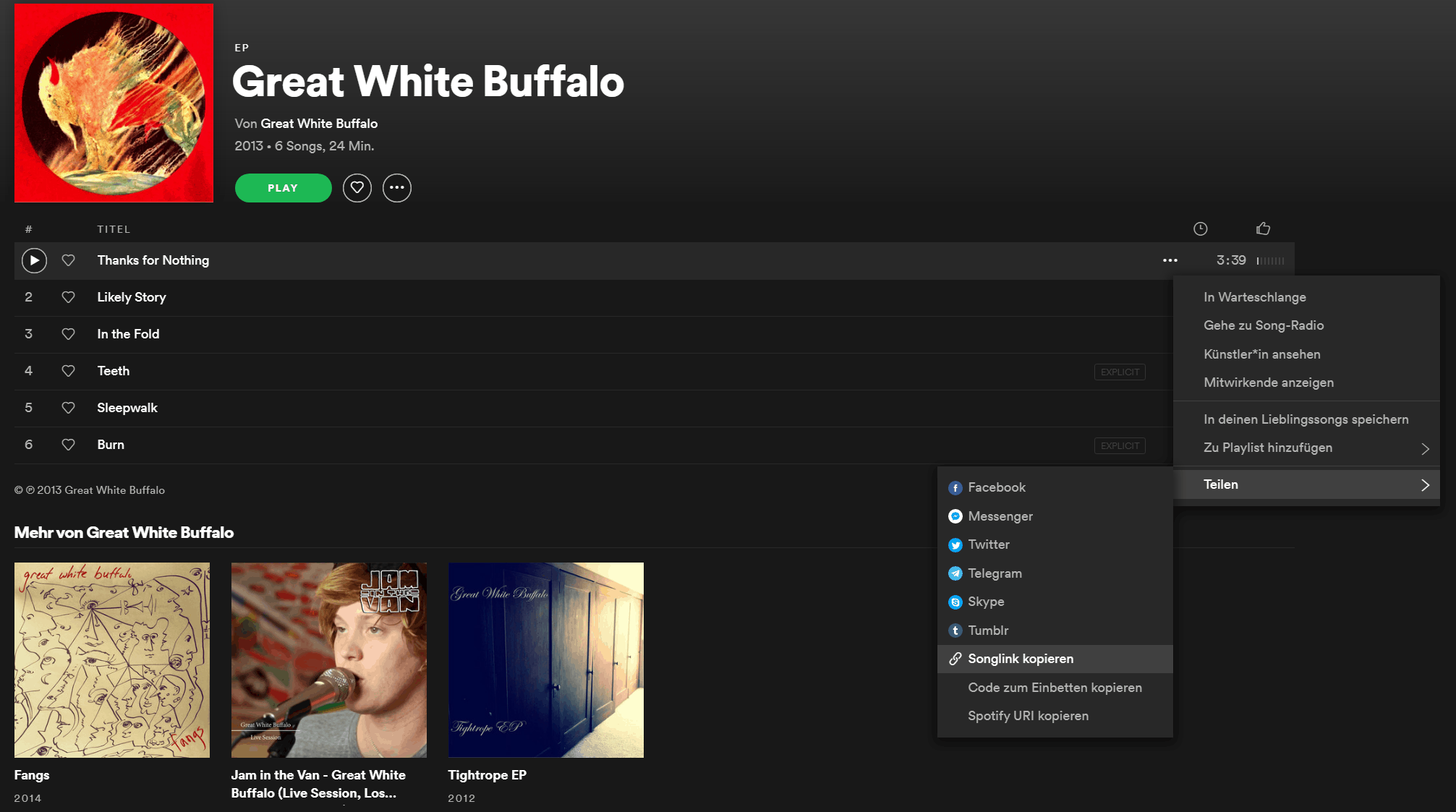
Task: Open artist link Great White Buffalo
Action: [x=319, y=124]
